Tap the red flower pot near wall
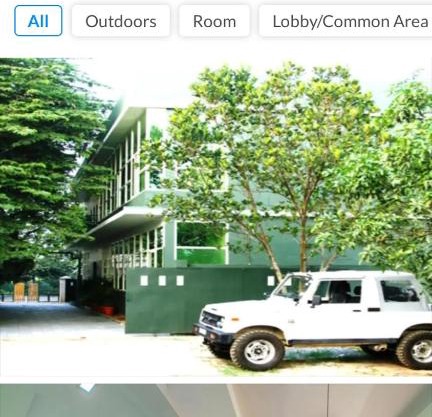This screenshot has height=417, width=432. click(x=108, y=310)
